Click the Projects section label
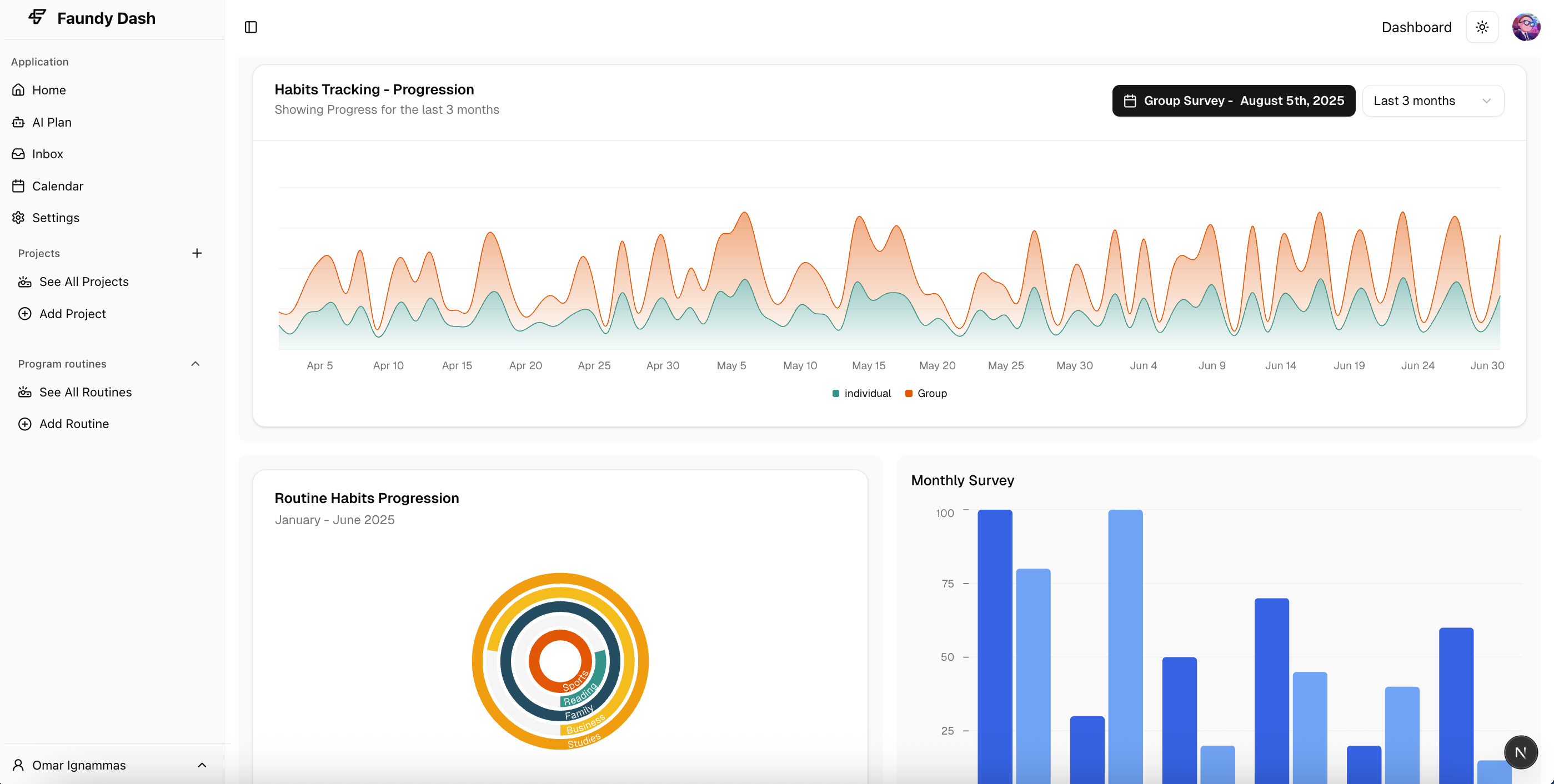This screenshot has width=1554, height=784. [39, 253]
